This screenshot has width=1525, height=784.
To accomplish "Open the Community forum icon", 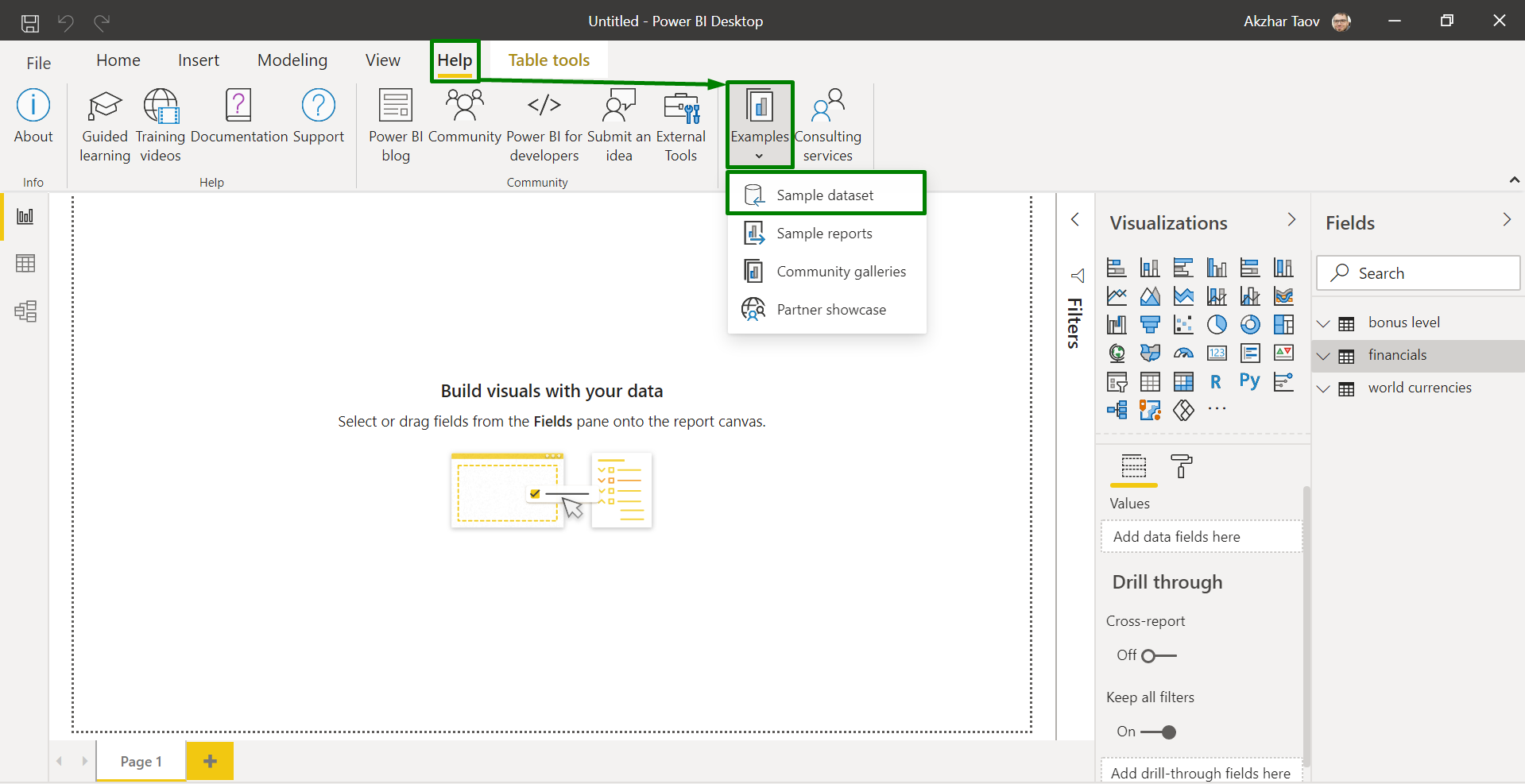I will 465,117.
